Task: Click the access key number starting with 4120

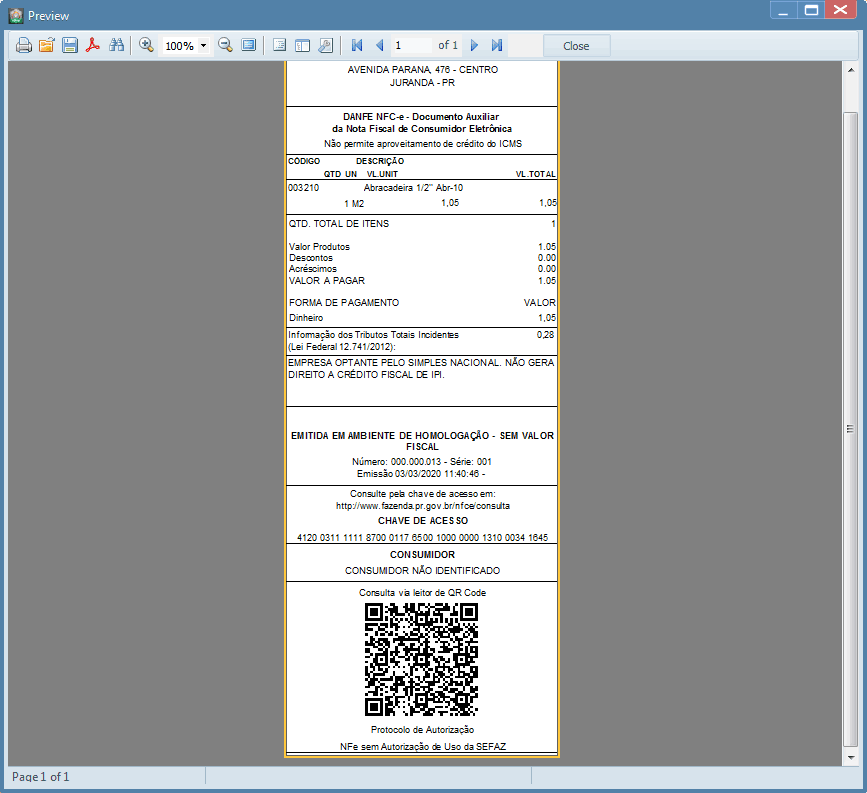Action: coord(422,538)
